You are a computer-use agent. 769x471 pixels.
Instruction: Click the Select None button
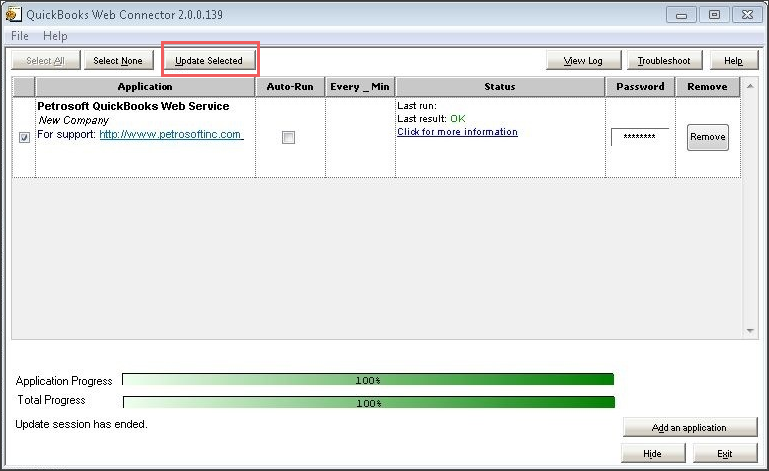[118, 60]
